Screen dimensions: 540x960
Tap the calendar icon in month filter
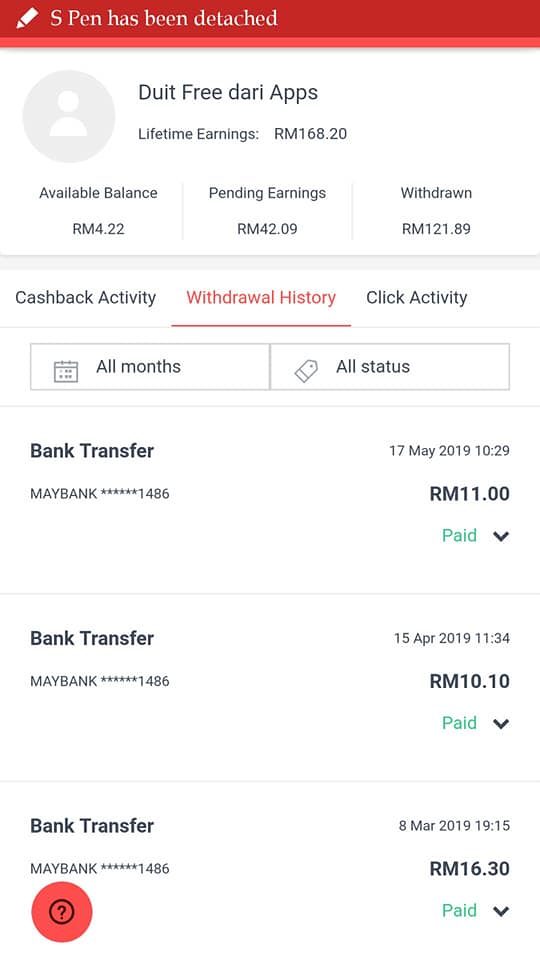point(66,371)
